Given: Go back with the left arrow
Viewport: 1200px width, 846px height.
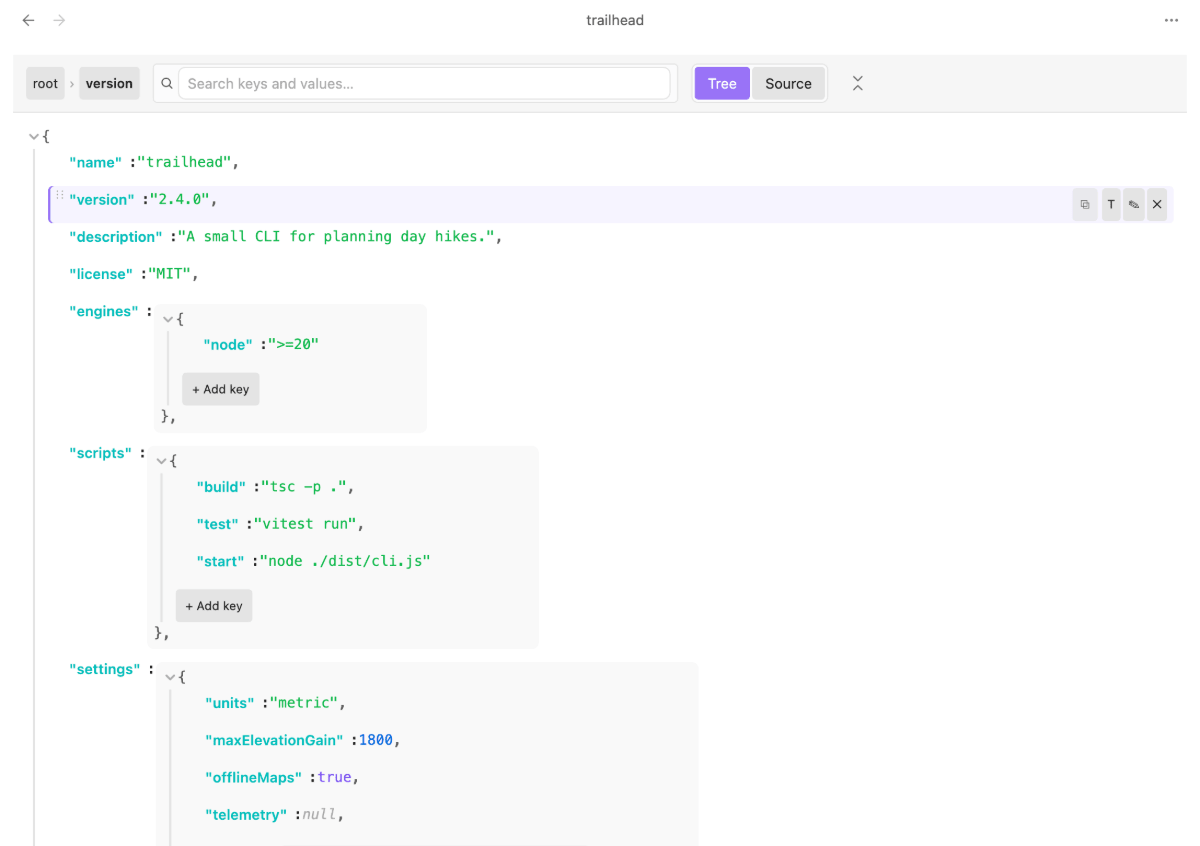Looking at the screenshot, I should [x=28, y=20].
